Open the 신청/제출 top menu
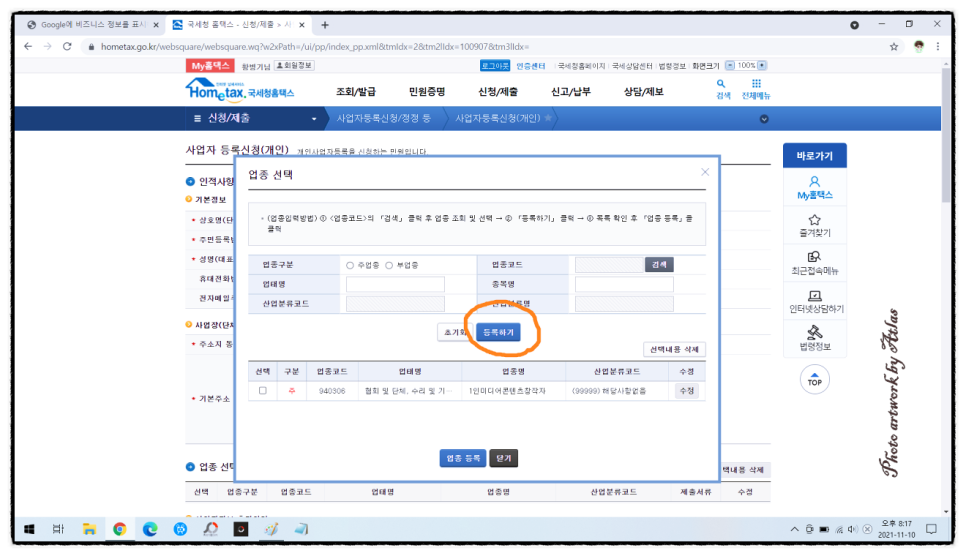 tap(498, 91)
